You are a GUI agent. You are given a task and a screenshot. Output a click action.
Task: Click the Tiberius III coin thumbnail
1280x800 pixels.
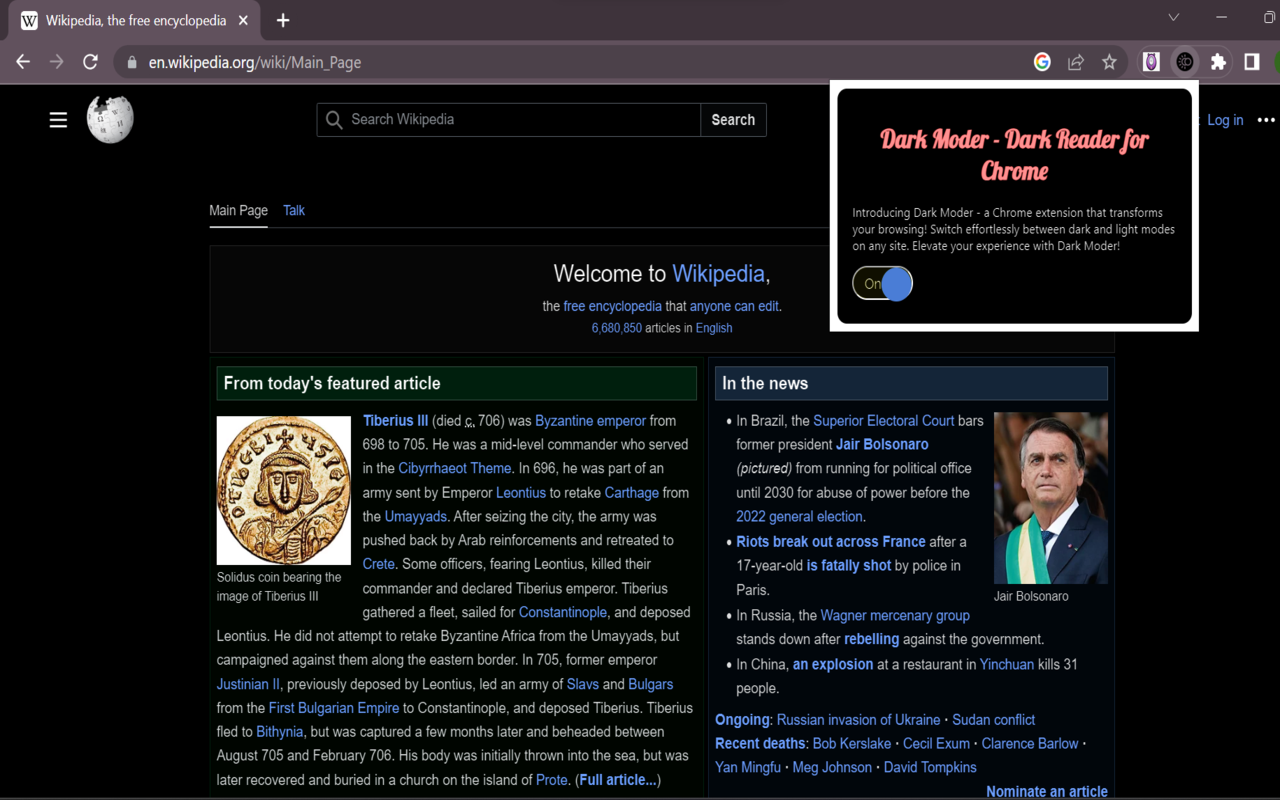click(284, 491)
